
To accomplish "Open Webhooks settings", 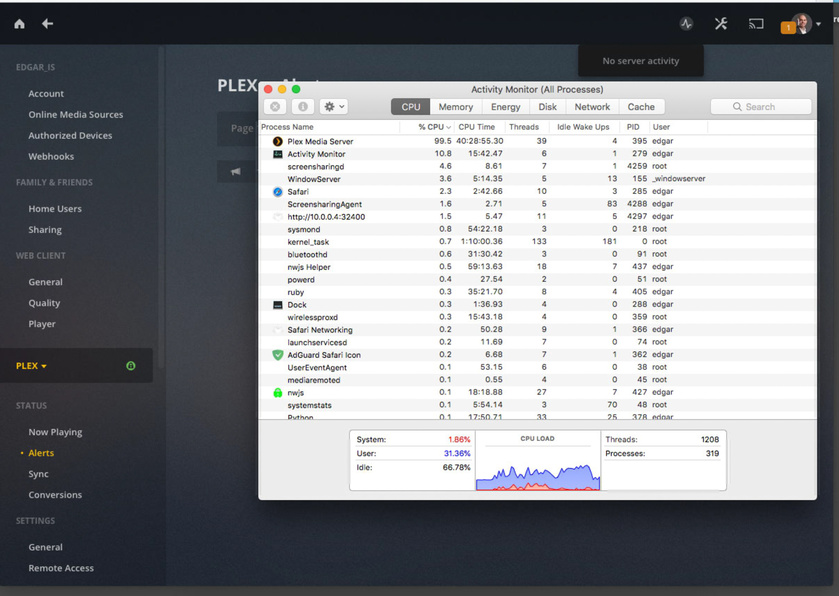I will click(51, 156).
